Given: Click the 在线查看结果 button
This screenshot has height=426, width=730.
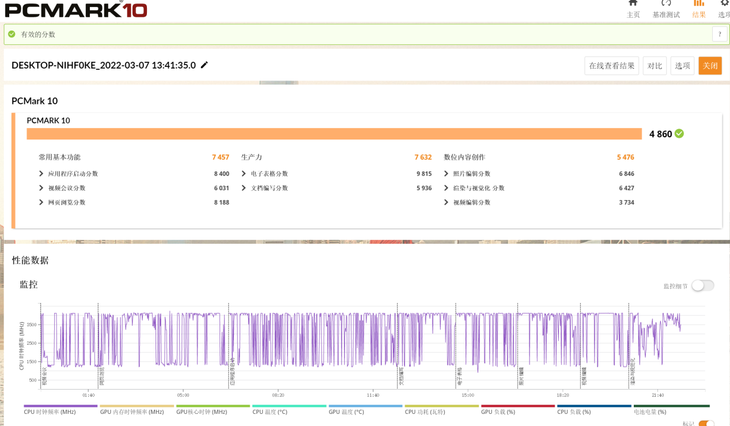Looking at the screenshot, I should click(611, 66).
